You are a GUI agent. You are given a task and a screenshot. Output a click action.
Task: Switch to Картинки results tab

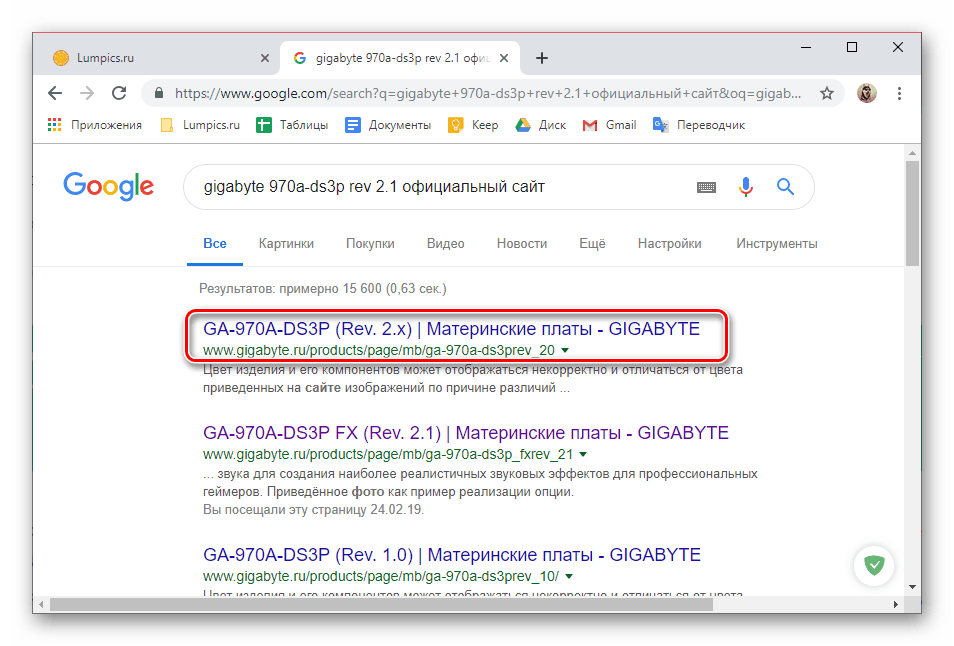point(286,244)
